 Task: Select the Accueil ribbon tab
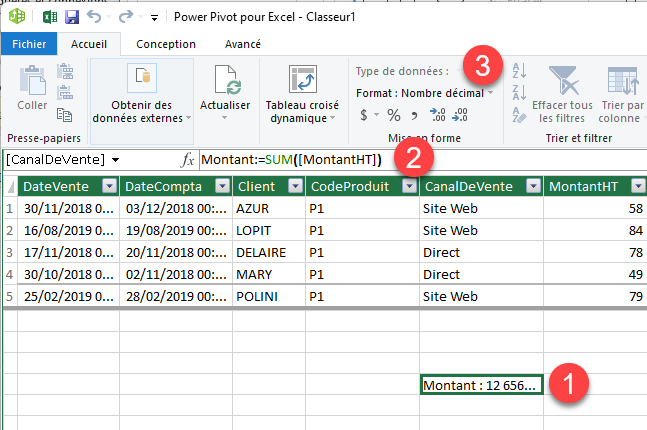[x=89, y=44]
